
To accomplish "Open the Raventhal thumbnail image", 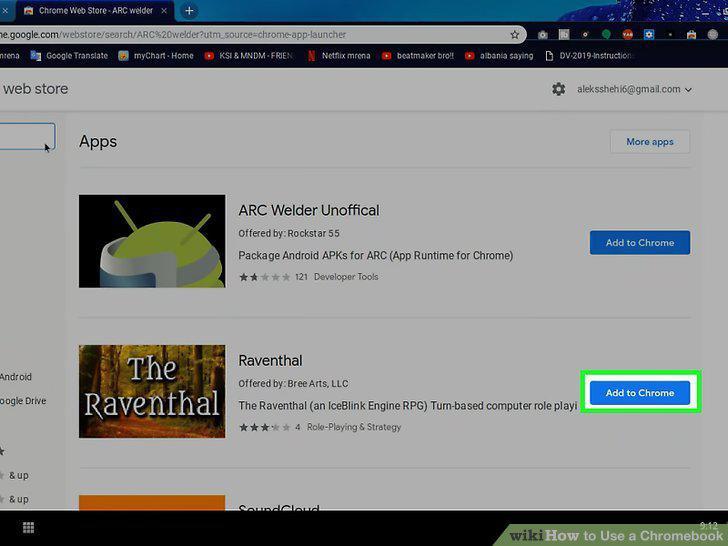I will point(152,391).
